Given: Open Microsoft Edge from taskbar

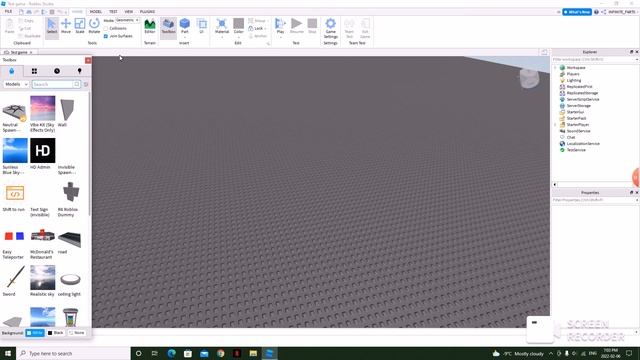Looking at the screenshot, I should (x=171, y=353).
